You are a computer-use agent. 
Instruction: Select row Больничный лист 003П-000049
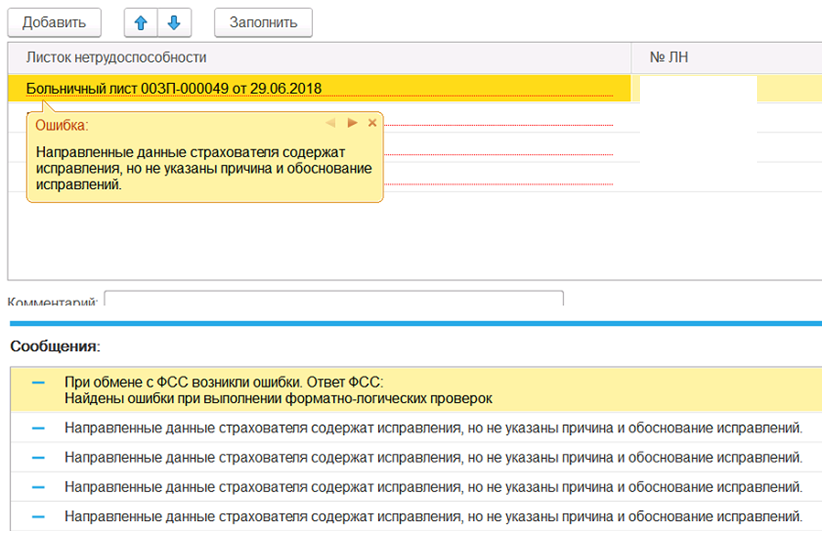174,88
